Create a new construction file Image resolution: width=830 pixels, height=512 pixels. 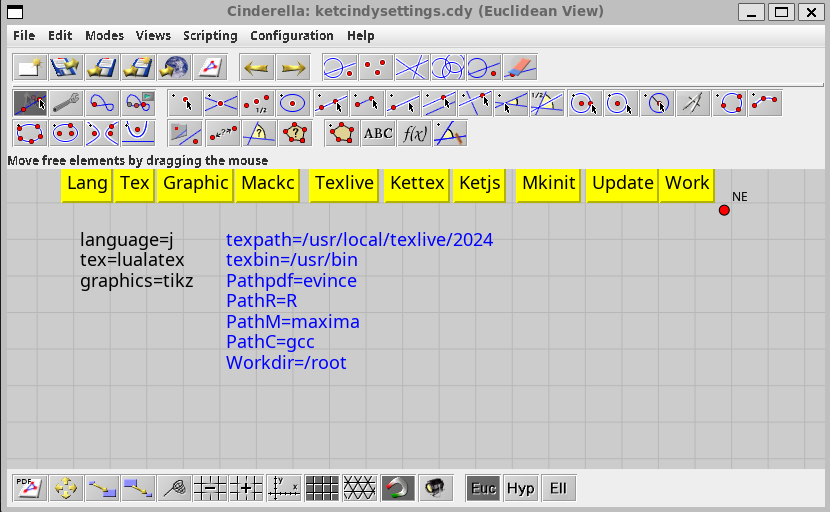pyautogui.click(x=30, y=67)
